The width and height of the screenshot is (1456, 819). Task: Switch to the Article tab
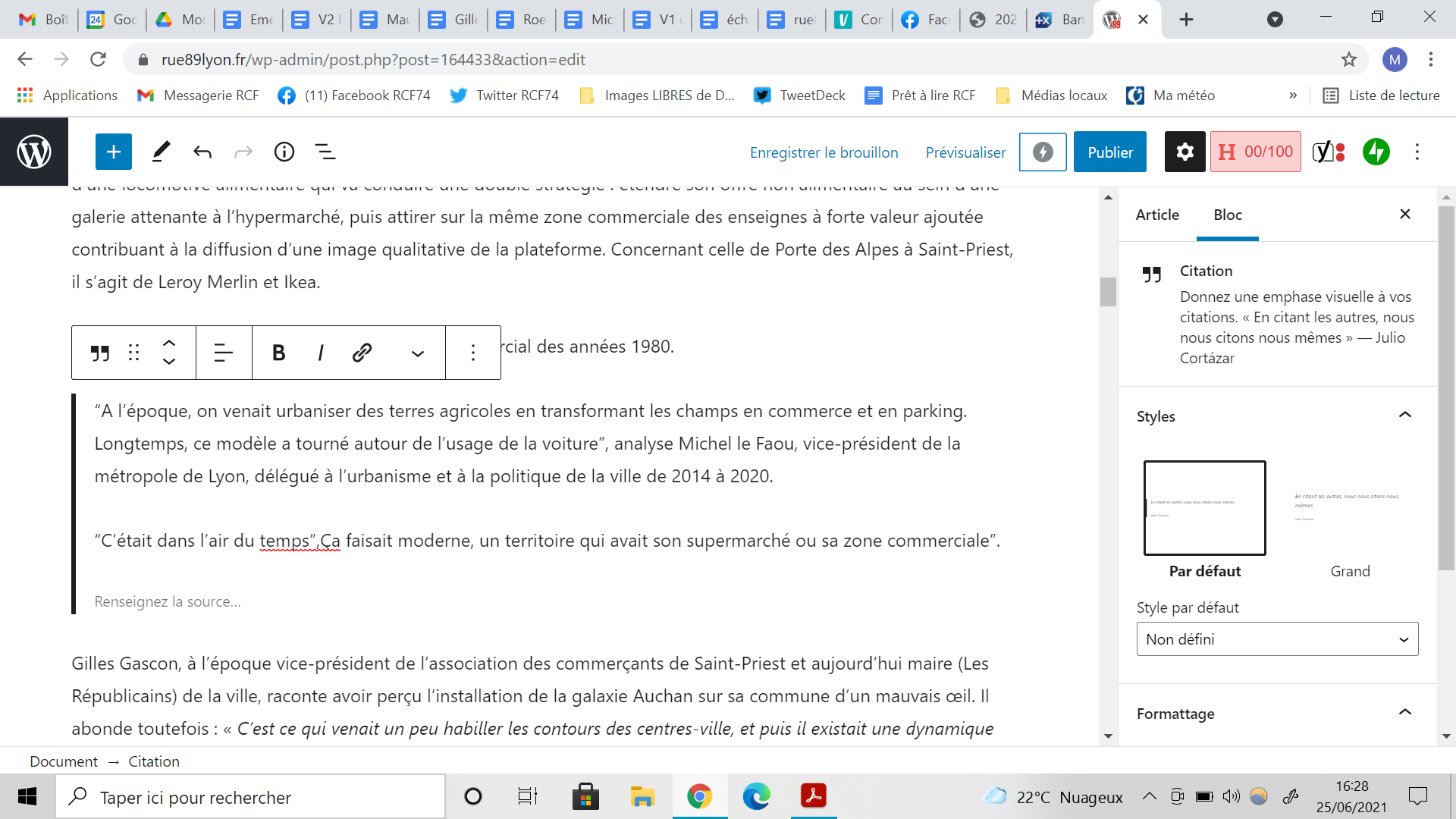click(1157, 215)
